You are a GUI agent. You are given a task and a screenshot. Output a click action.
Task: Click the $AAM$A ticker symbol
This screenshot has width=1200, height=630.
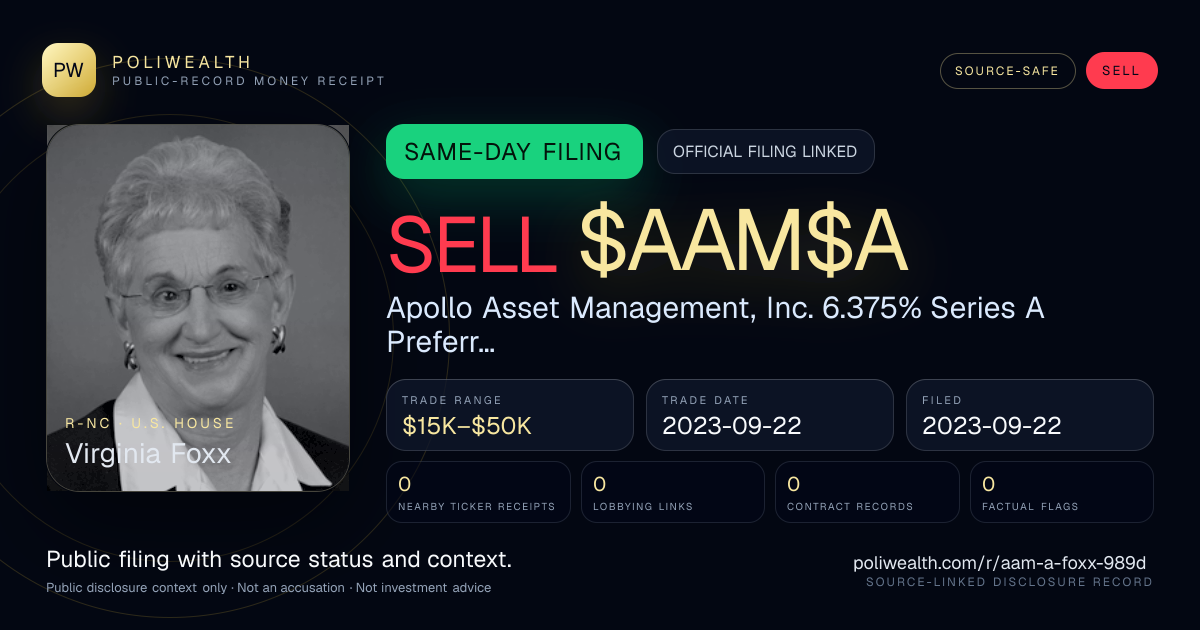tap(743, 244)
